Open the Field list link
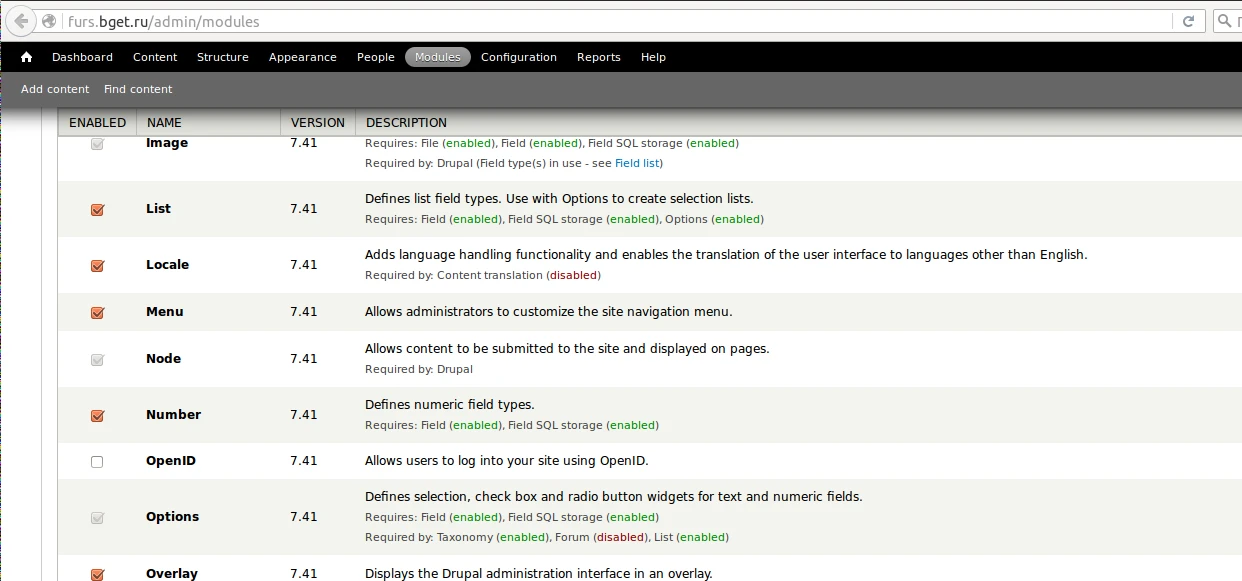Viewport: 1242px width, 581px height. 636,163
